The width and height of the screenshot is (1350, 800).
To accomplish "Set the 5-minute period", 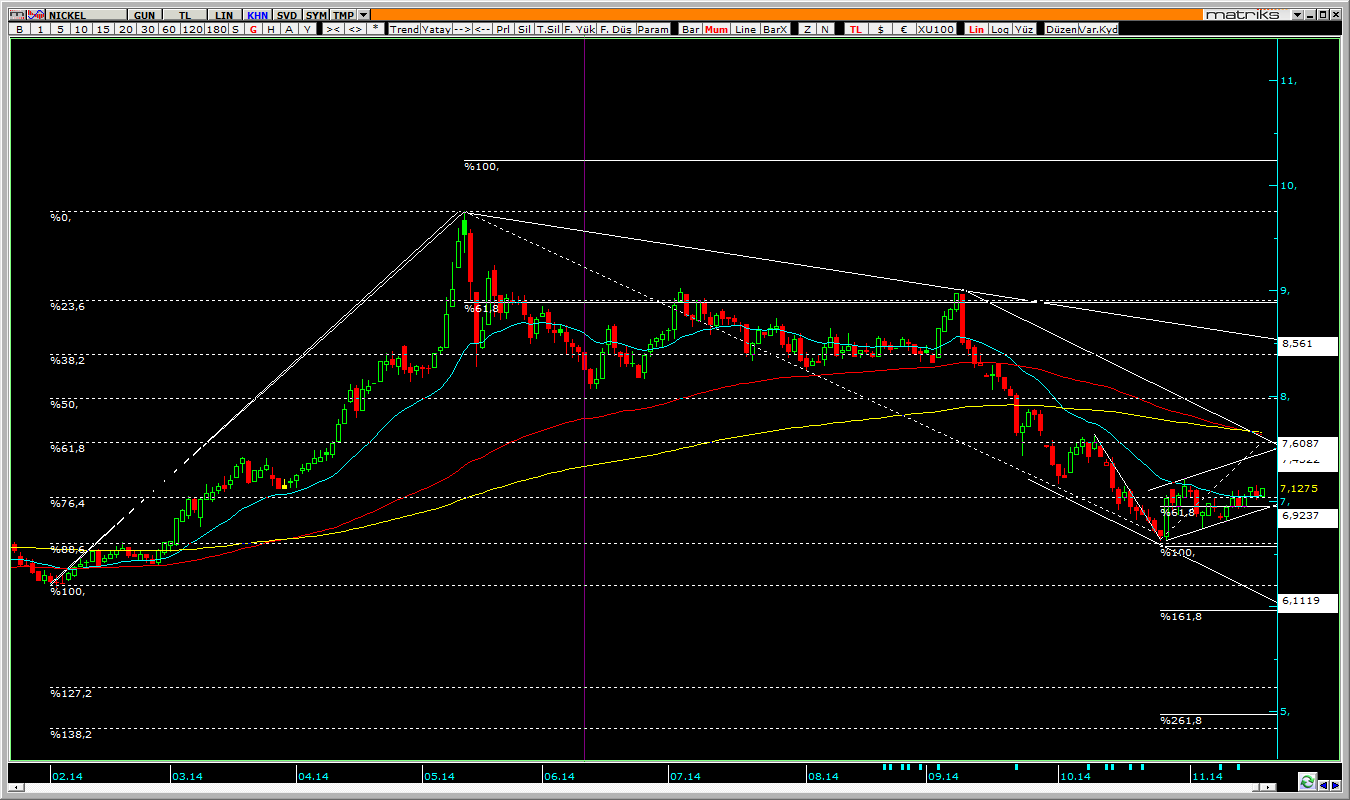I will pos(60,29).
